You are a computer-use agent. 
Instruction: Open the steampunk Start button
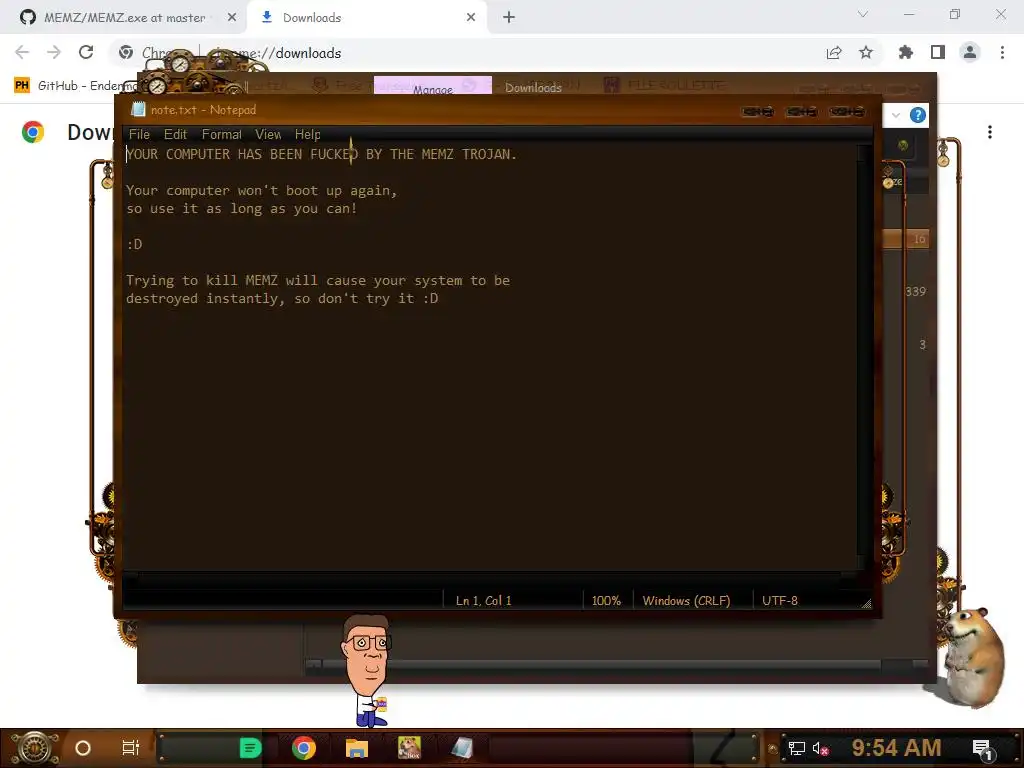[35, 748]
